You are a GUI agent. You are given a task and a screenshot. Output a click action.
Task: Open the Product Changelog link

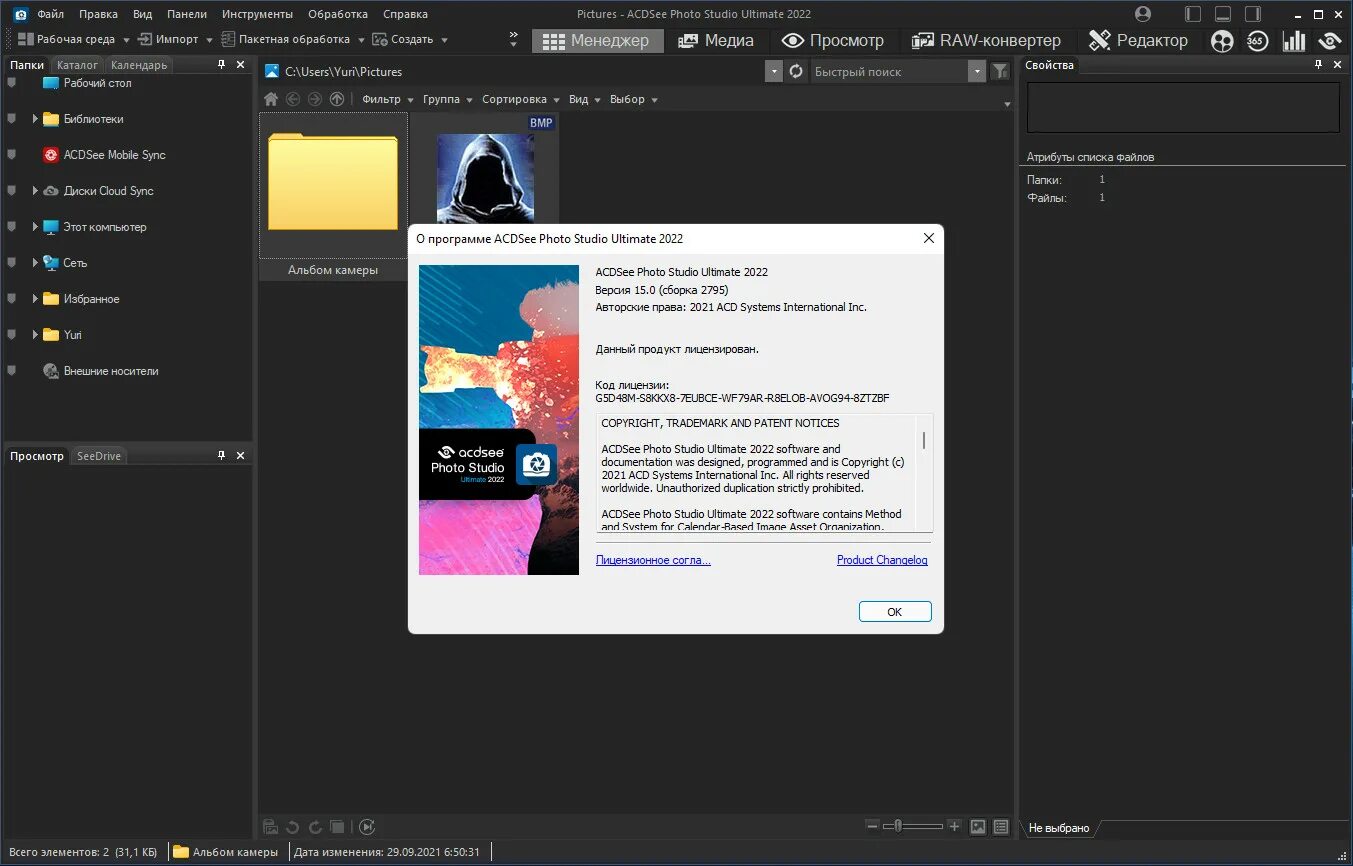point(882,560)
